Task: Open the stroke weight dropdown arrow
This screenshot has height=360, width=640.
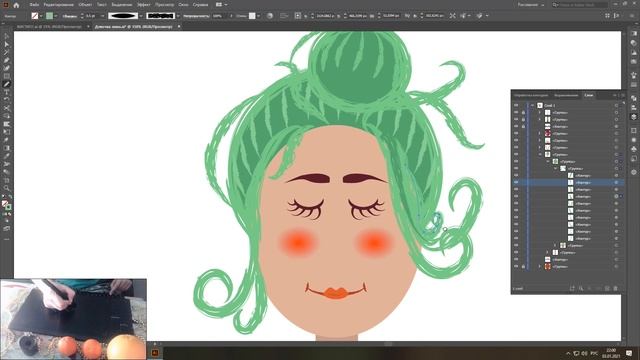Action: click(102, 16)
